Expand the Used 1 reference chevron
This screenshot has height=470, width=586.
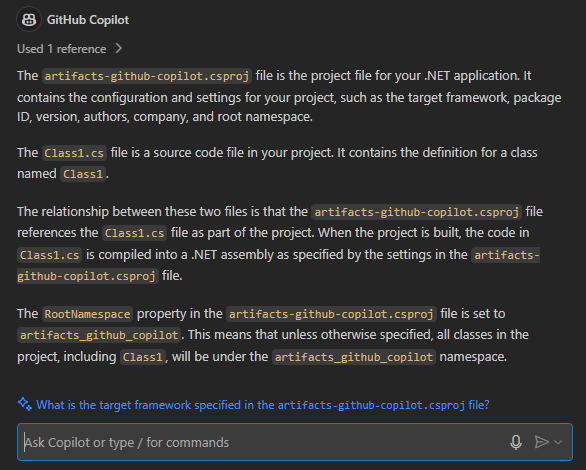click(118, 49)
